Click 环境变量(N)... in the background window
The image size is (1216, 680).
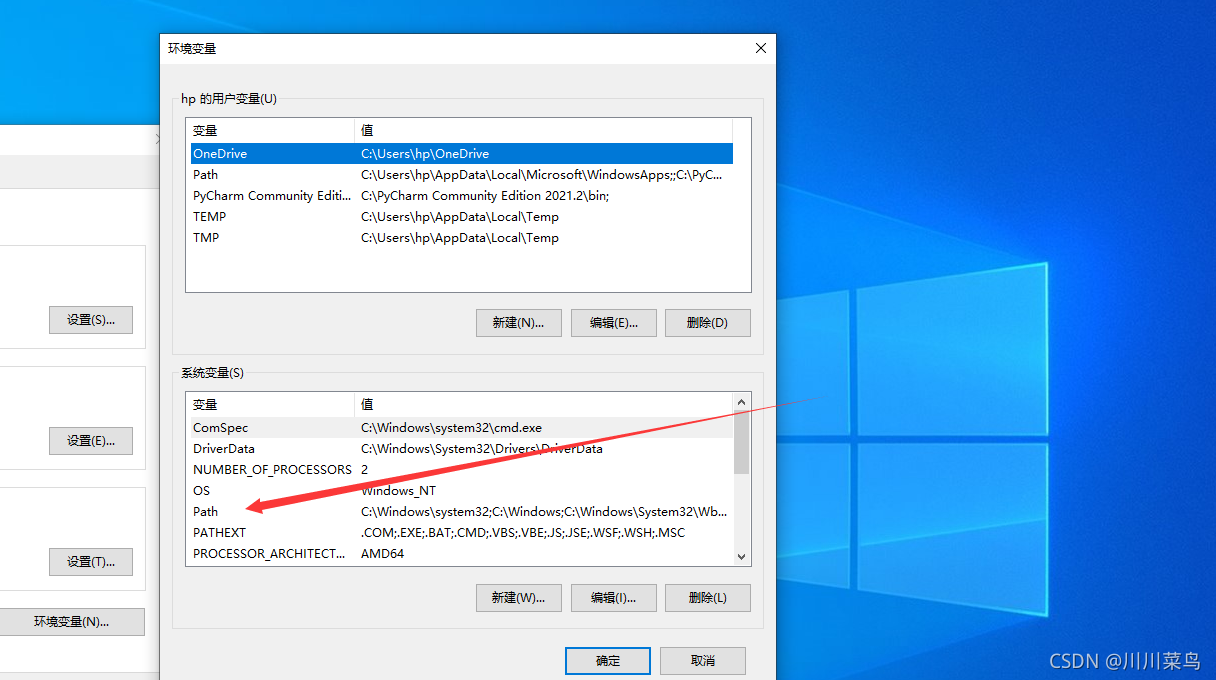coord(72,622)
